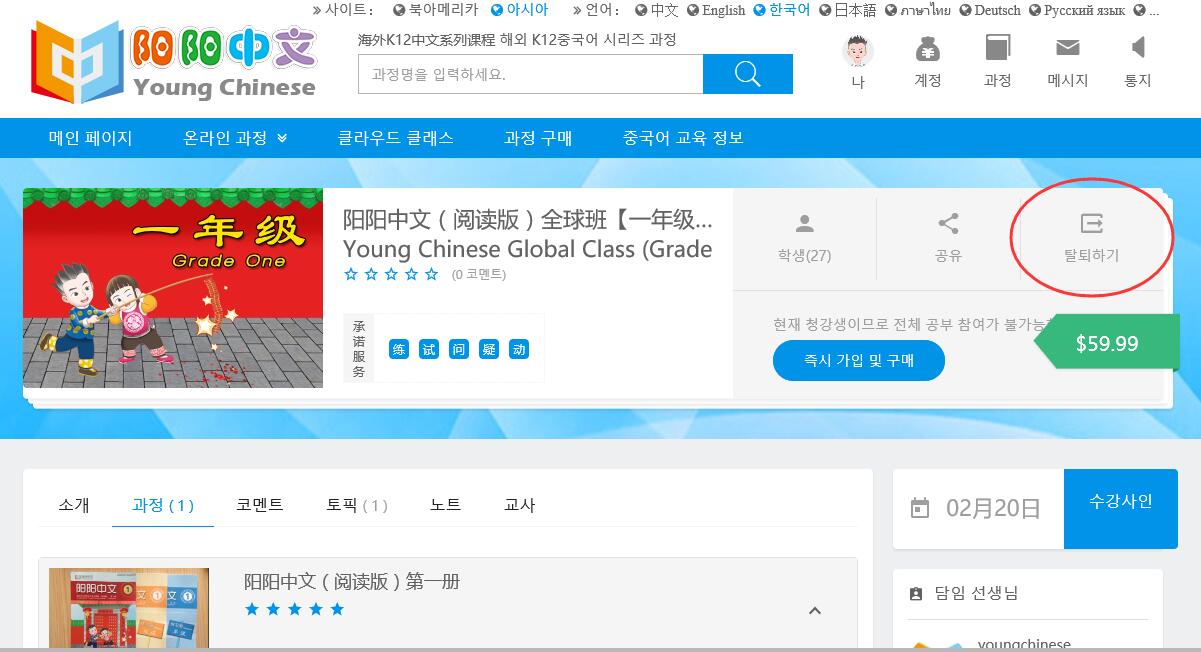Image resolution: width=1201 pixels, height=652 pixels.
Task: Click the 试 service badge
Action: (429, 349)
